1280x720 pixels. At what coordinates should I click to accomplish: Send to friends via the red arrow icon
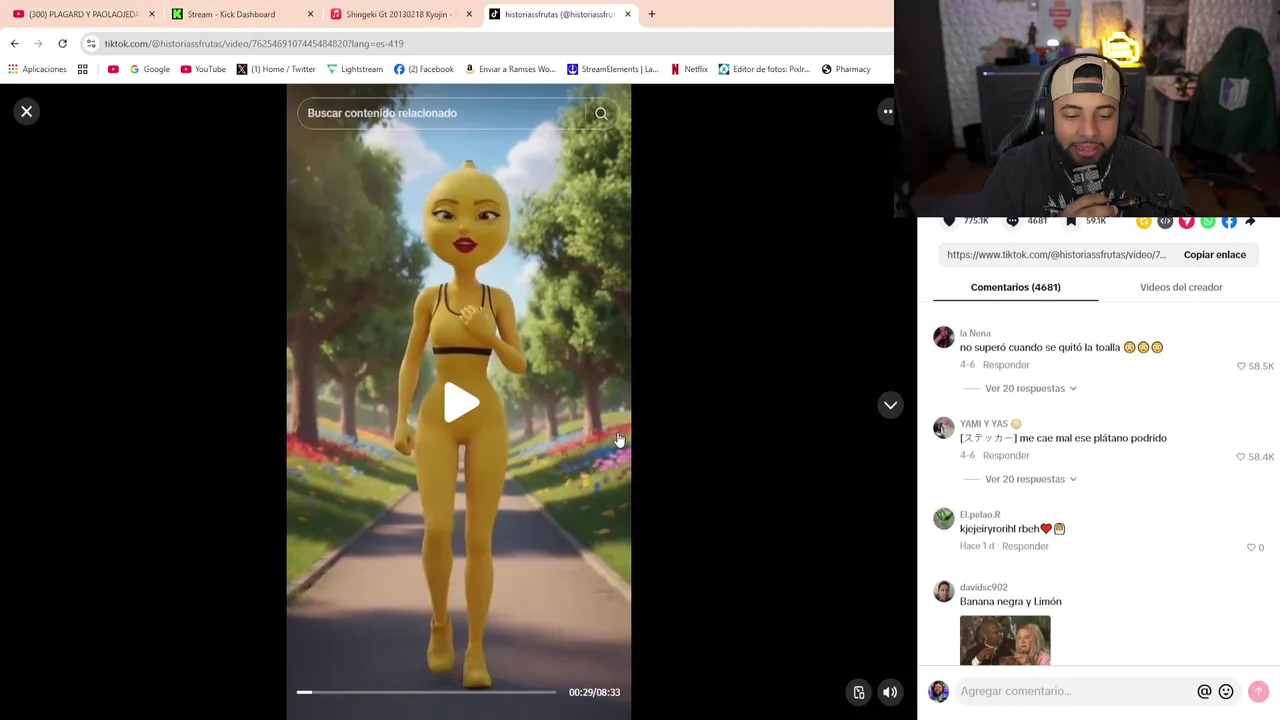tap(1186, 221)
